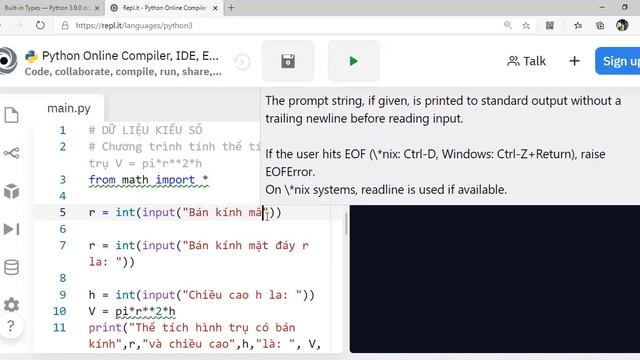640x360 pixels.
Task: Open the Talk community link
Action: point(526,61)
